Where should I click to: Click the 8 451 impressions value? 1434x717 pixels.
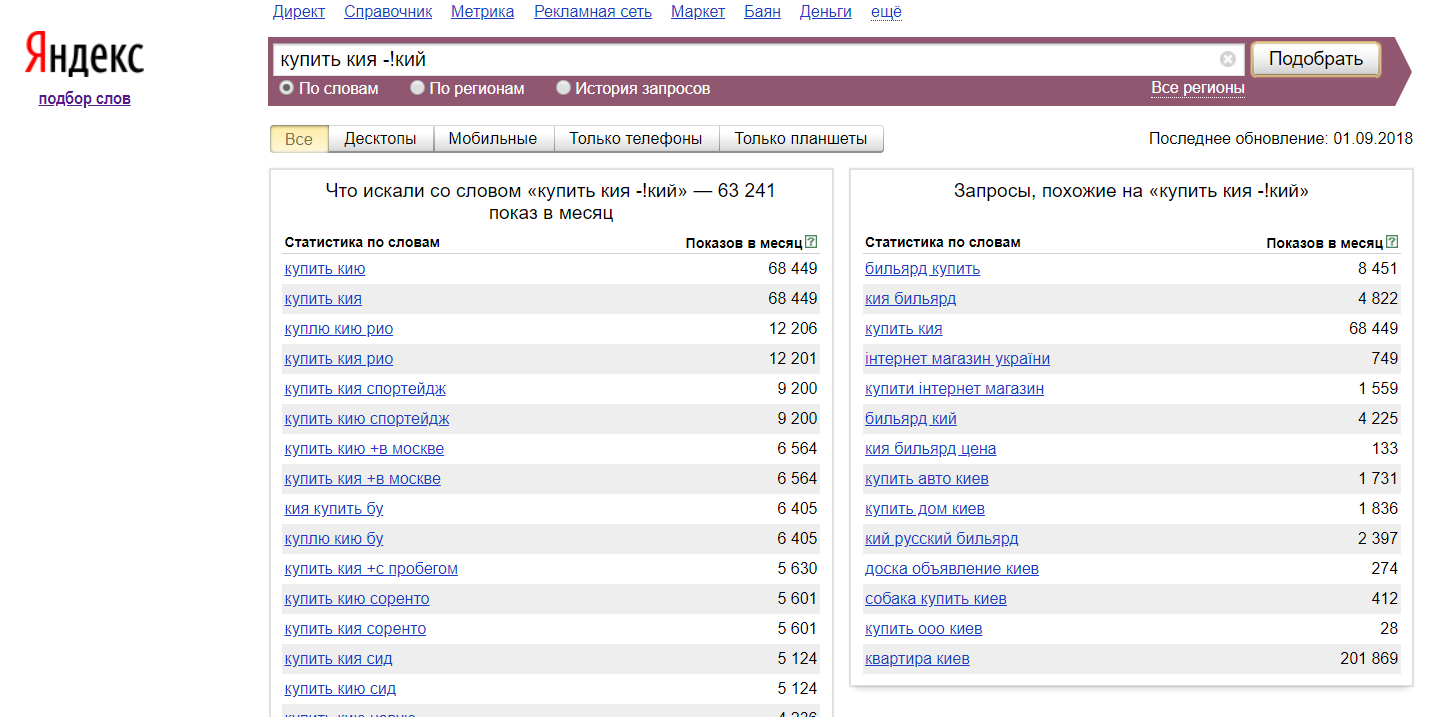[1378, 269]
